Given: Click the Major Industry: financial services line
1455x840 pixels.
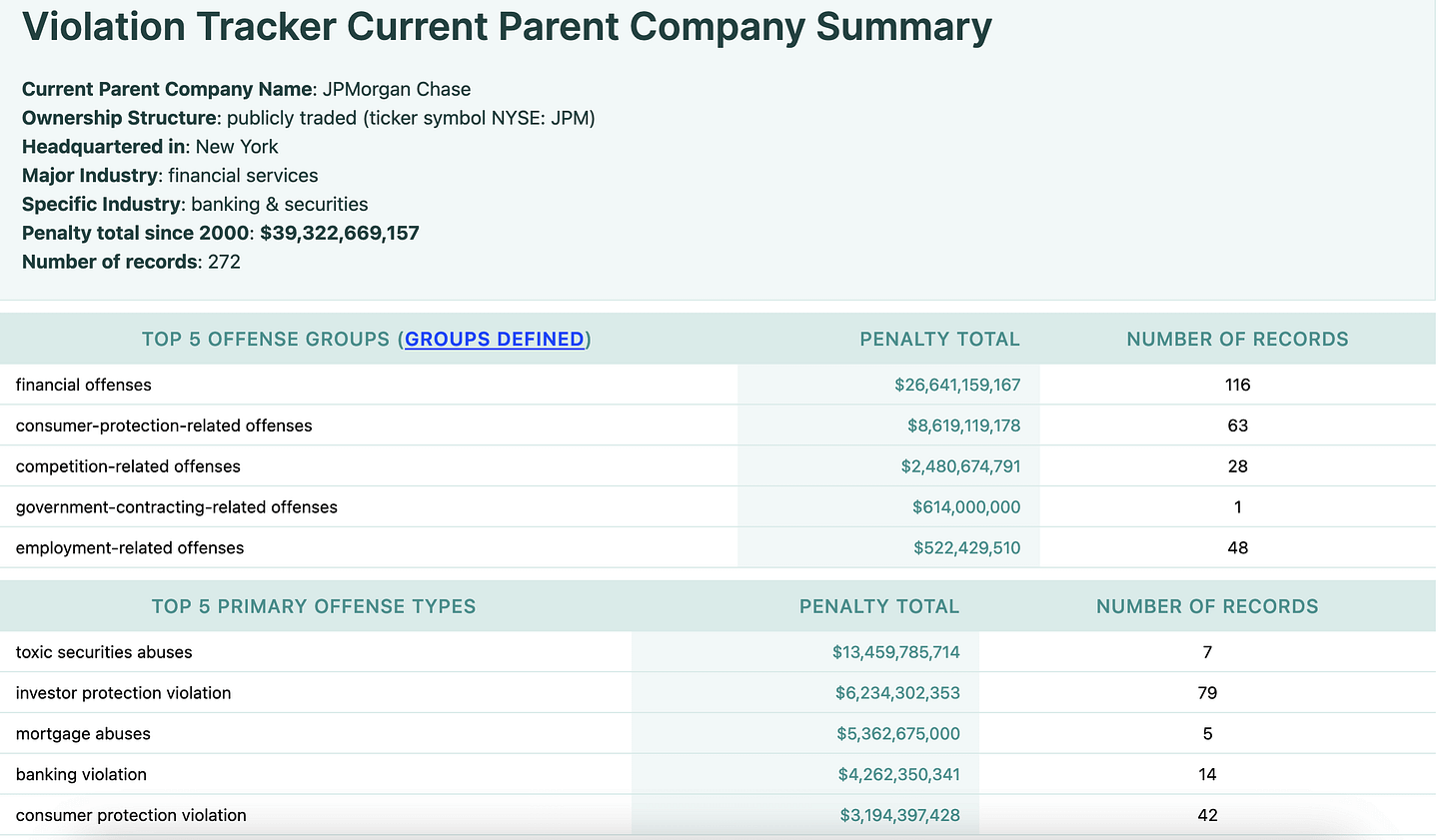Looking at the screenshot, I should (170, 176).
